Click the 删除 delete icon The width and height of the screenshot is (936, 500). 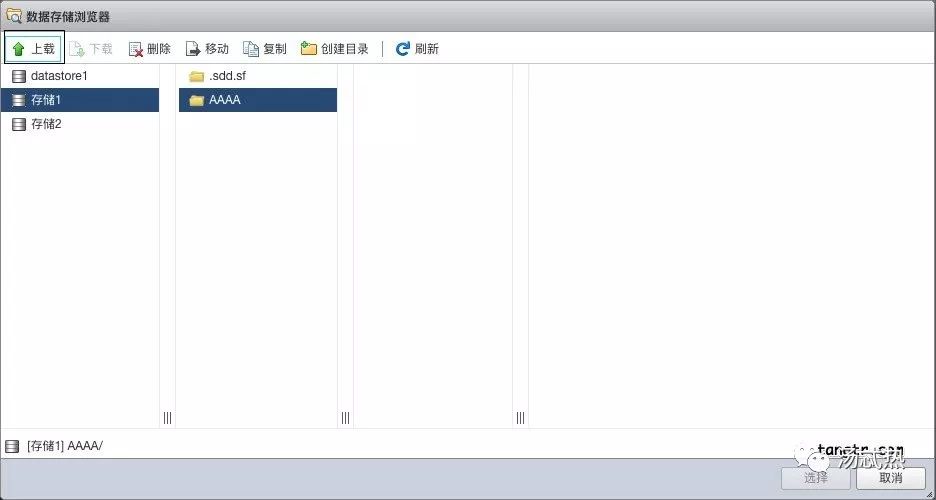click(136, 49)
